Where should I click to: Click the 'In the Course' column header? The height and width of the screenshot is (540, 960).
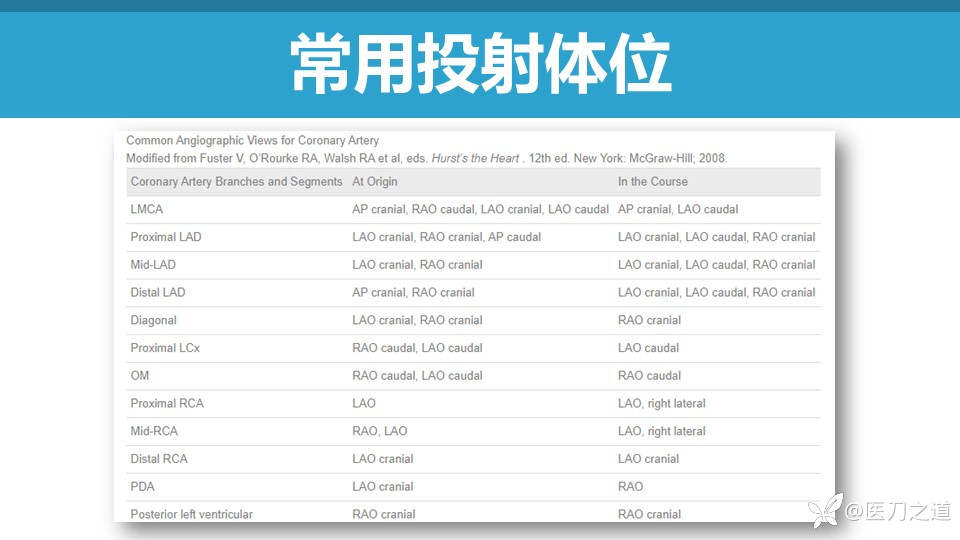click(x=652, y=182)
